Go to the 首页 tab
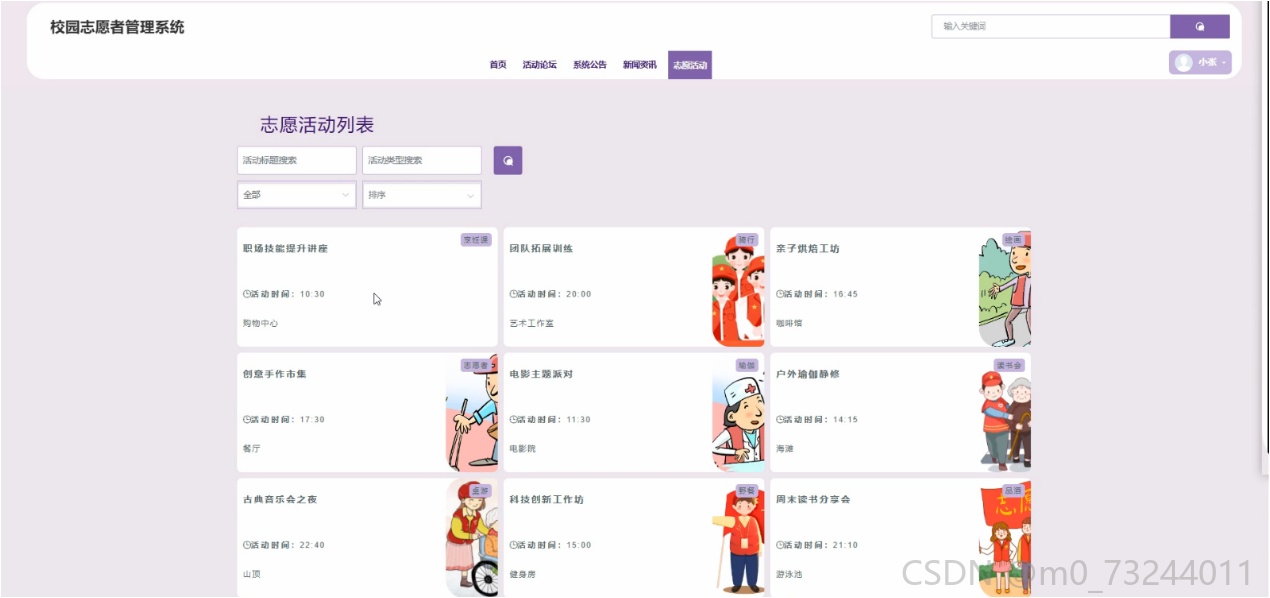 pos(498,65)
